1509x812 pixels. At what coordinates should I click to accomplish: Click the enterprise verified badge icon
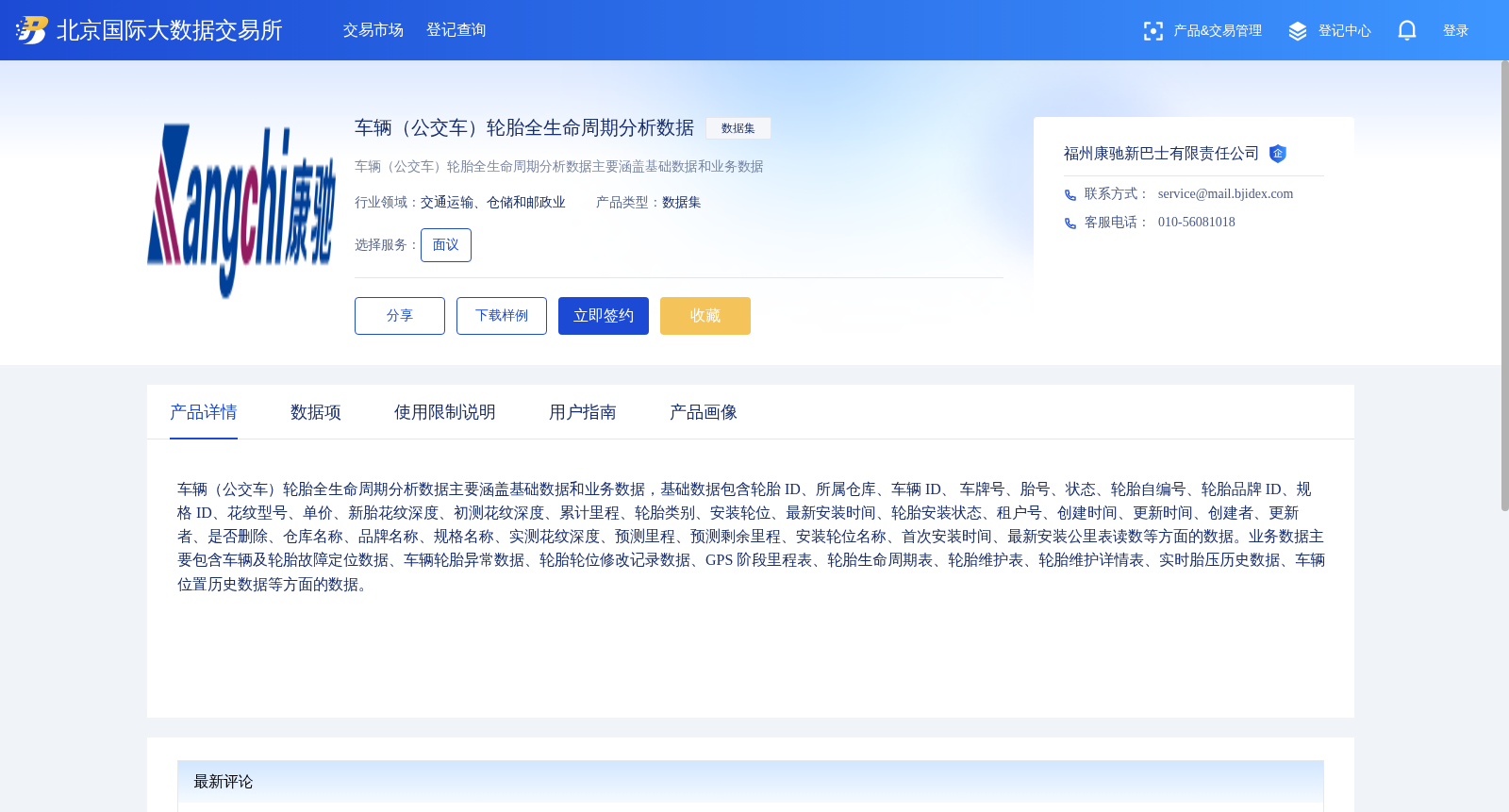coord(1278,154)
